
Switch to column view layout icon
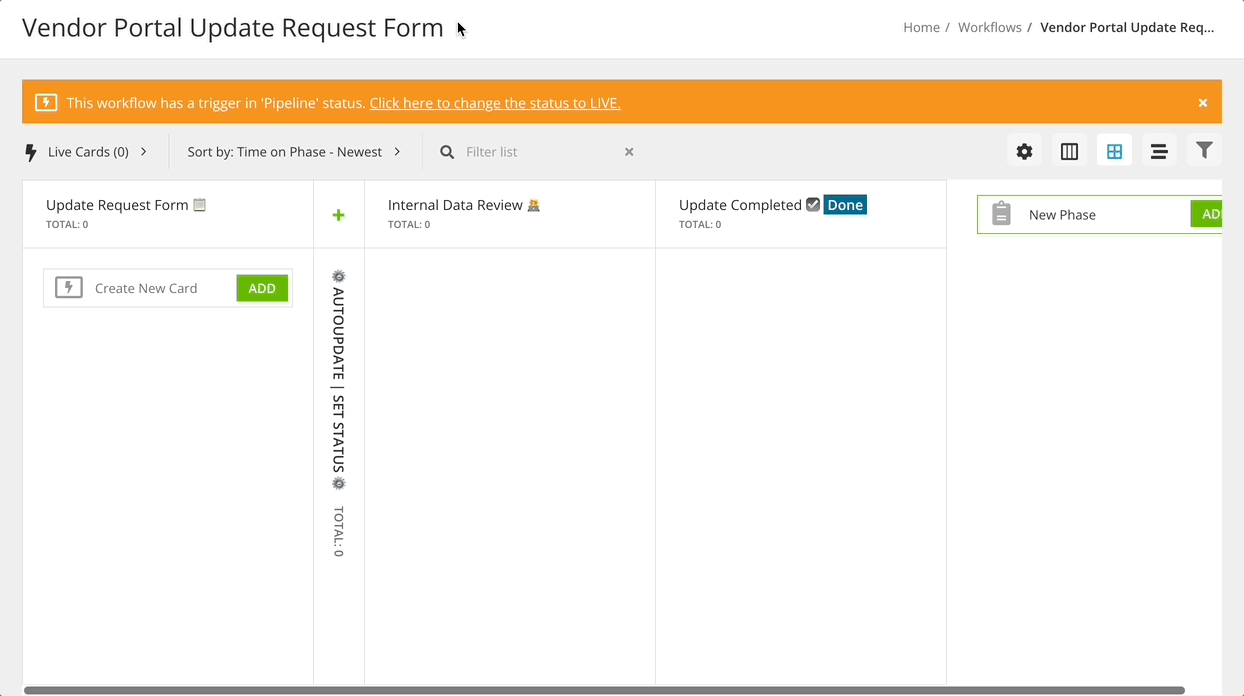click(1069, 150)
